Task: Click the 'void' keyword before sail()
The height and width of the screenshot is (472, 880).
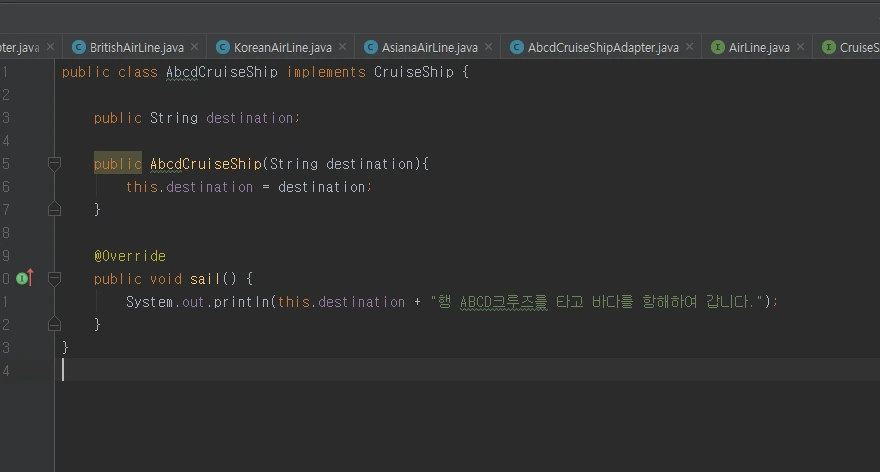Action: (166, 279)
